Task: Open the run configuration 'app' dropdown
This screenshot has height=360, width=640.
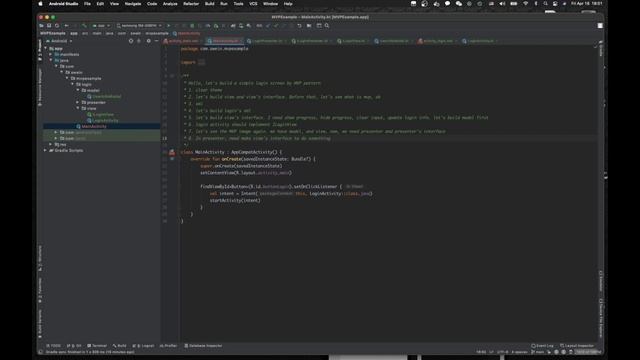Action: [x=101, y=26]
